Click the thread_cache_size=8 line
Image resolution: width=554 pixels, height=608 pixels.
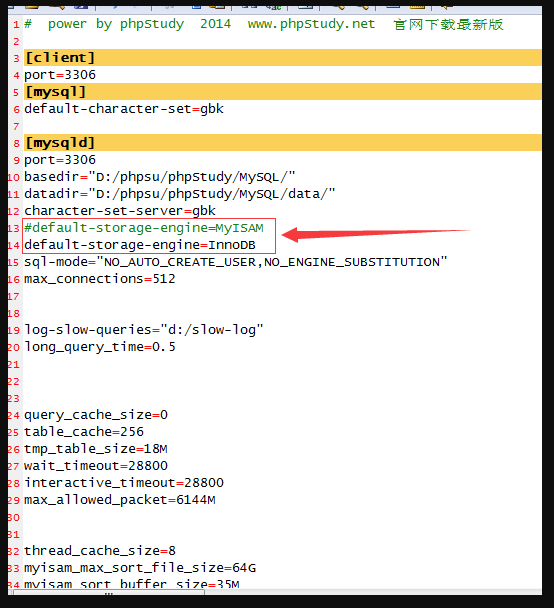[x=100, y=551]
